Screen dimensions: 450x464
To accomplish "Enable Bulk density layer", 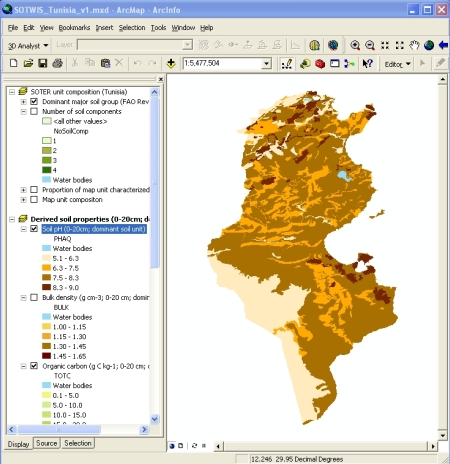I will pyautogui.click(x=34, y=297).
